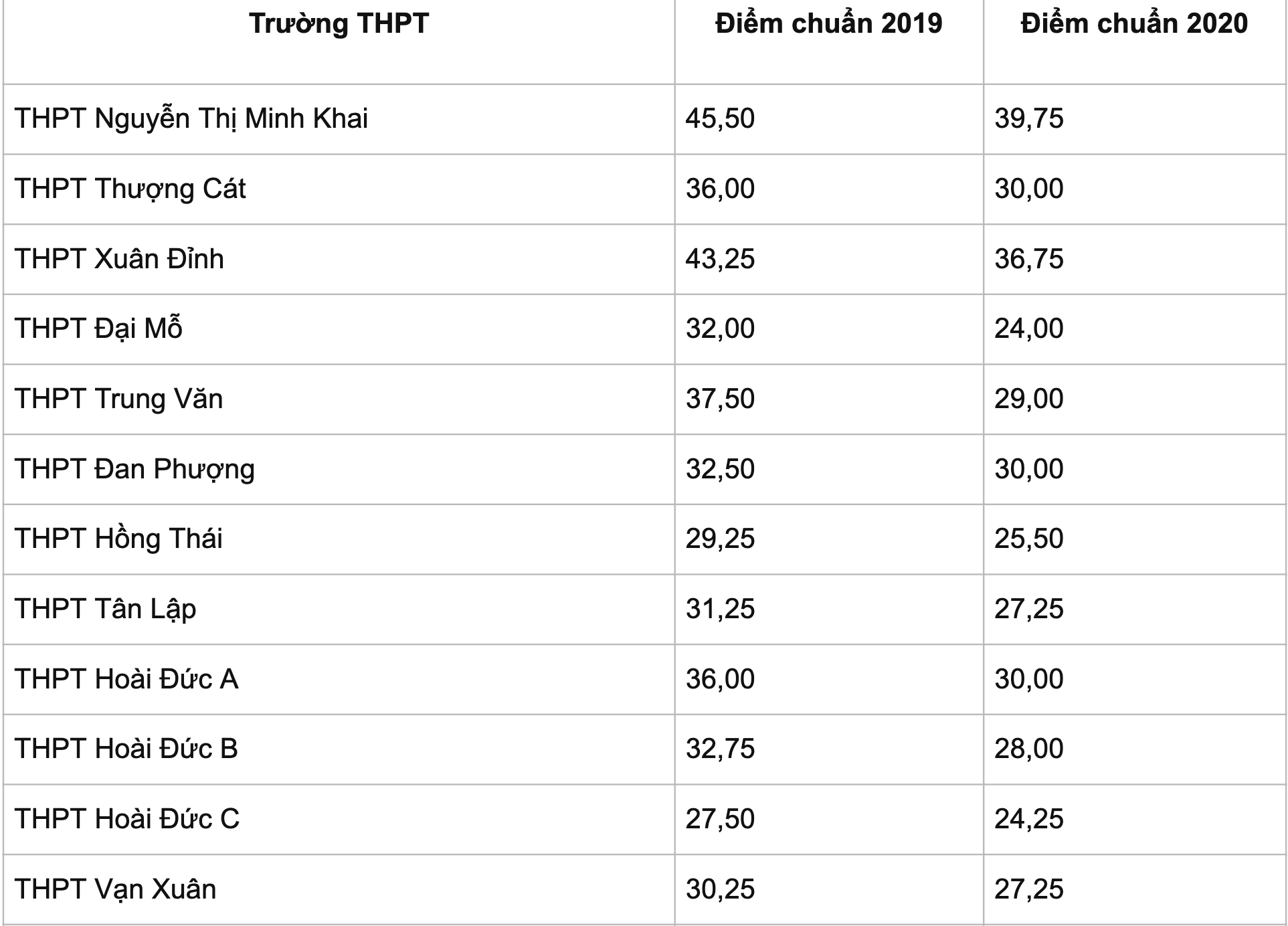The image size is (1288, 926).
Task: Click the 39,75 score in the 2020 column
Action: (1028, 119)
